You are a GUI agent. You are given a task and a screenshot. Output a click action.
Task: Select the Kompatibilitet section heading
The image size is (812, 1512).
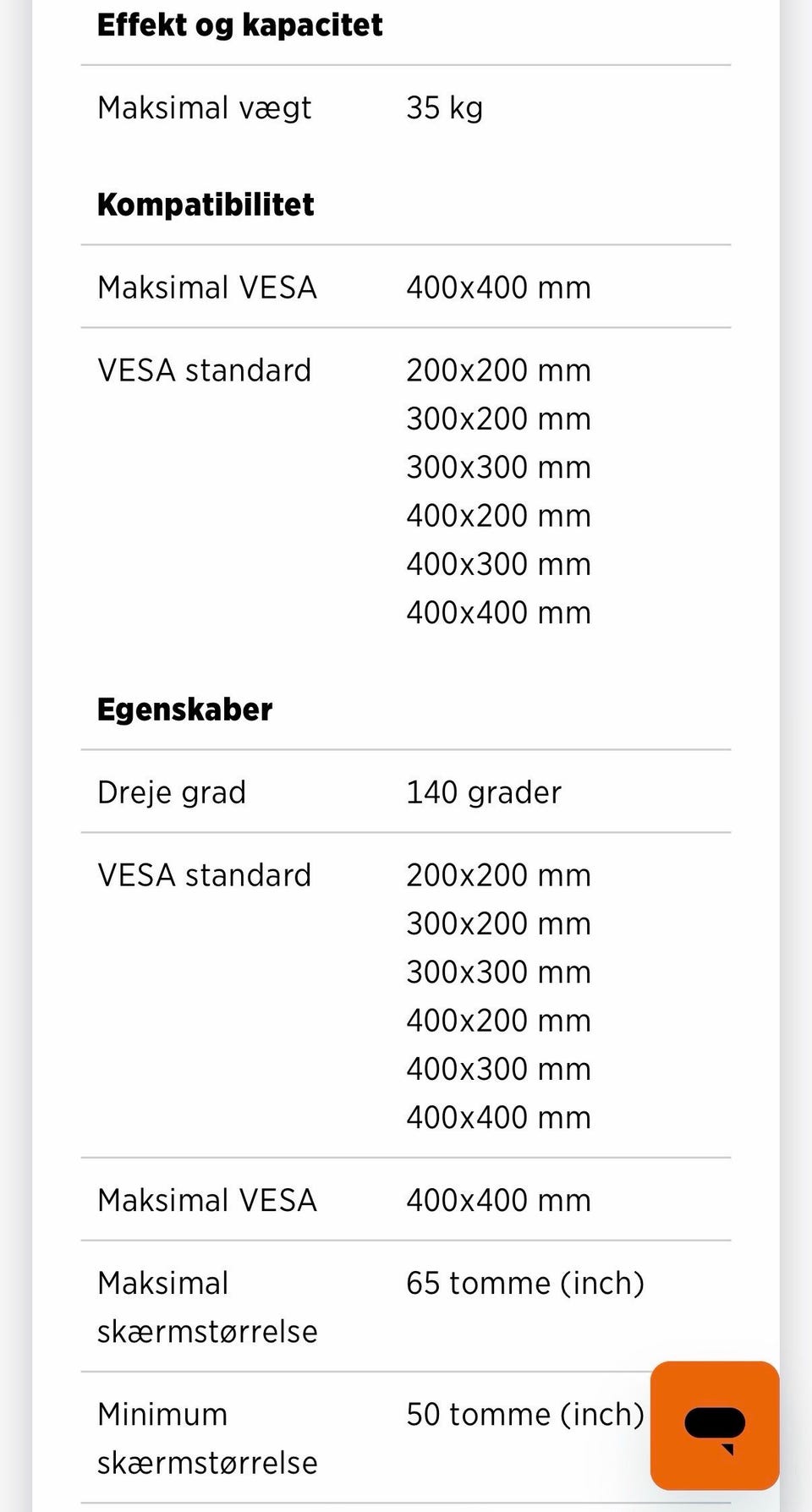(x=206, y=205)
